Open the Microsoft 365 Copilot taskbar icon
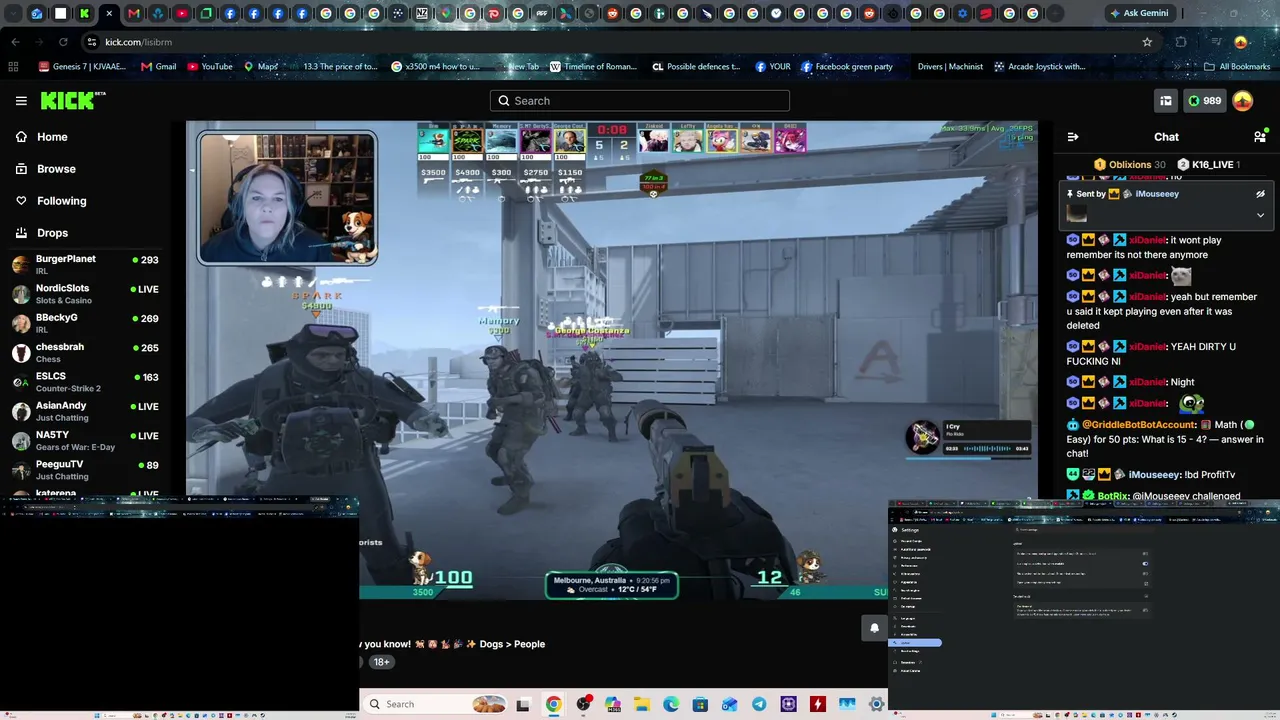Viewport: 1280px width, 720px height. [x=612, y=704]
